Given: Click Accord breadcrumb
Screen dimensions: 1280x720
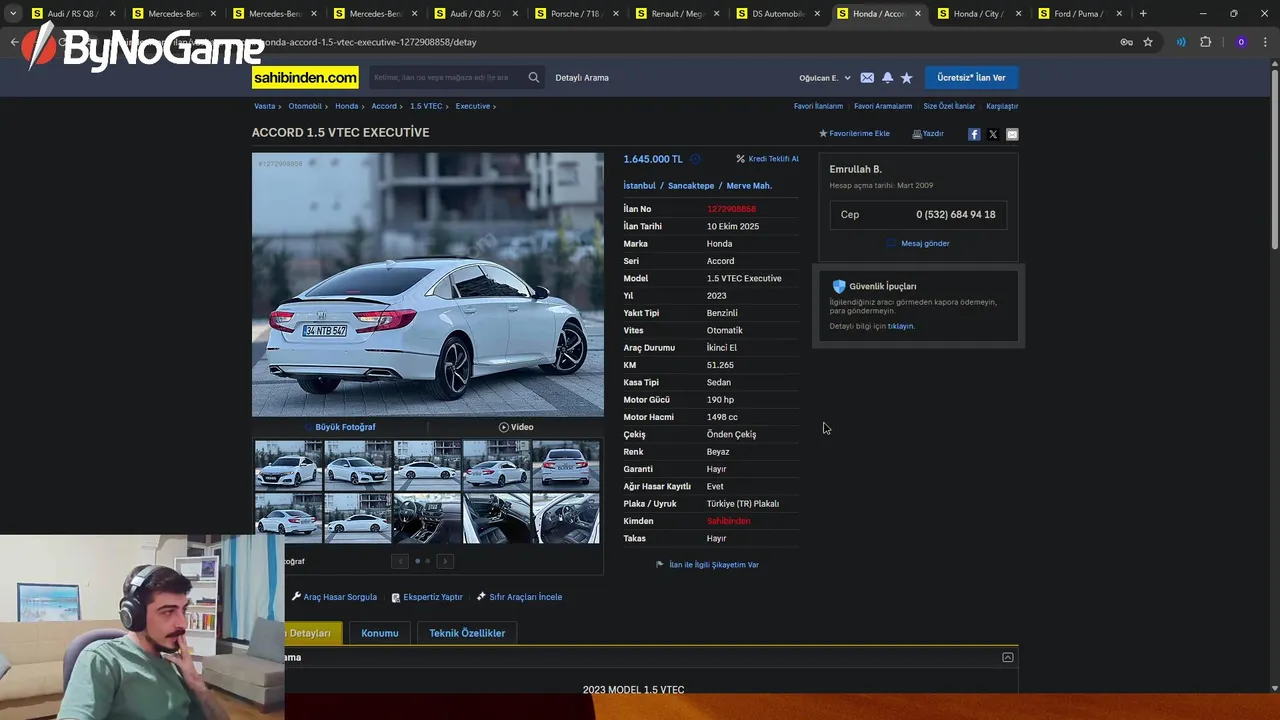Looking at the screenshot, I should [384, 106].
